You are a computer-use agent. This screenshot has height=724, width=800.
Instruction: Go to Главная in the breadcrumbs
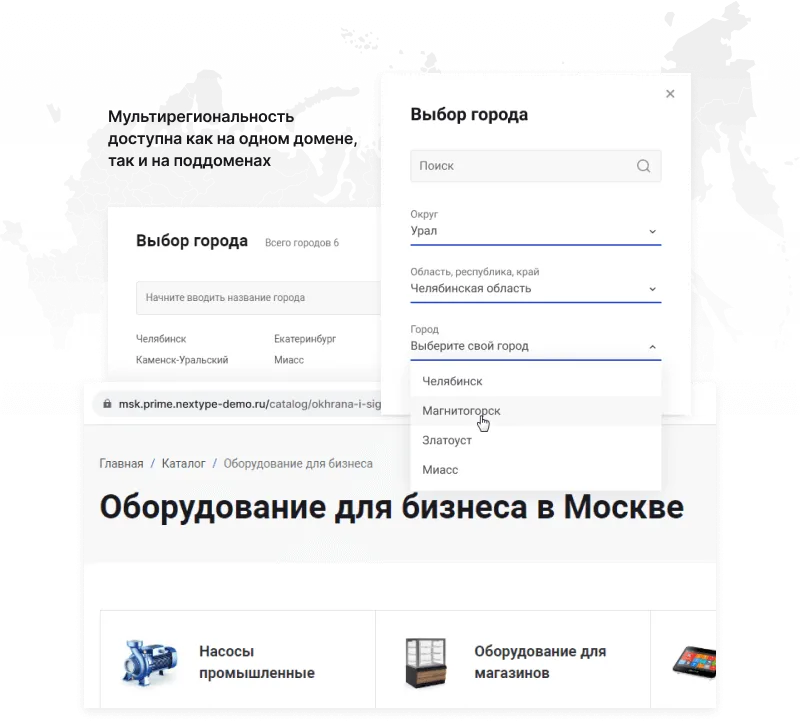tap(120, 464)
